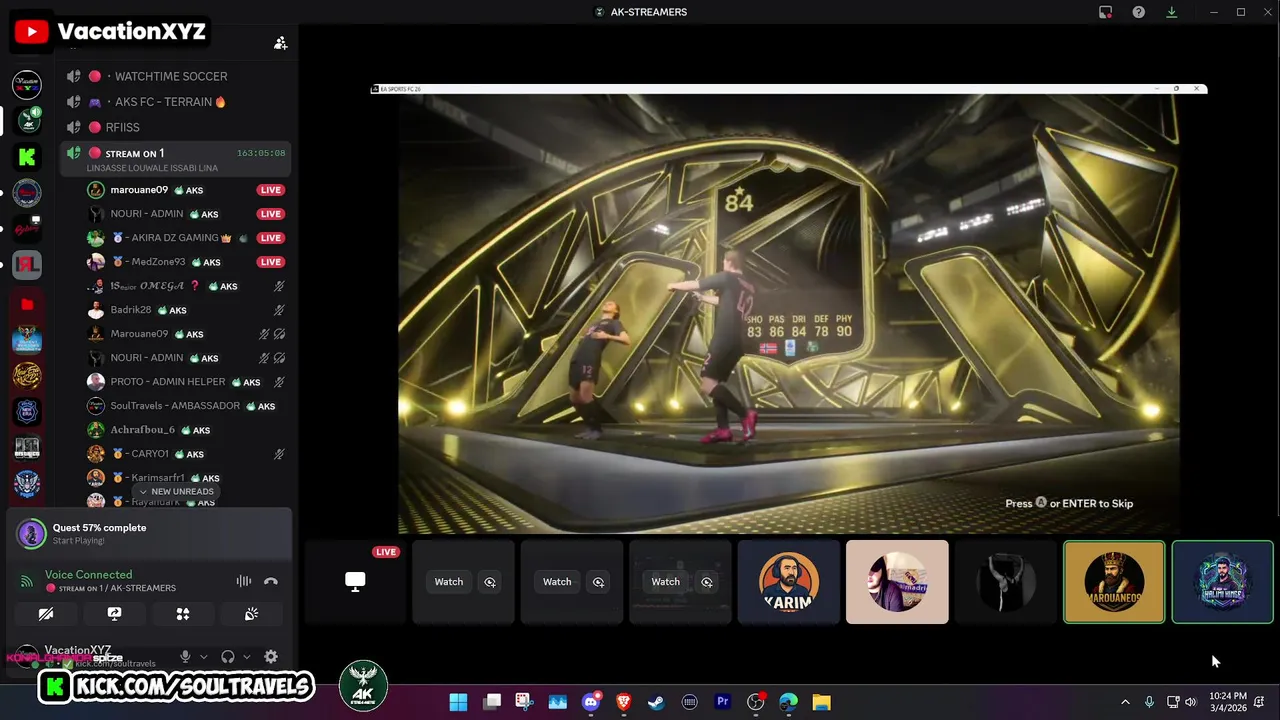This screenshot has height=720, width=1280.
Task: Open File Explorer from the taskbar
Action: coord(821,702)
